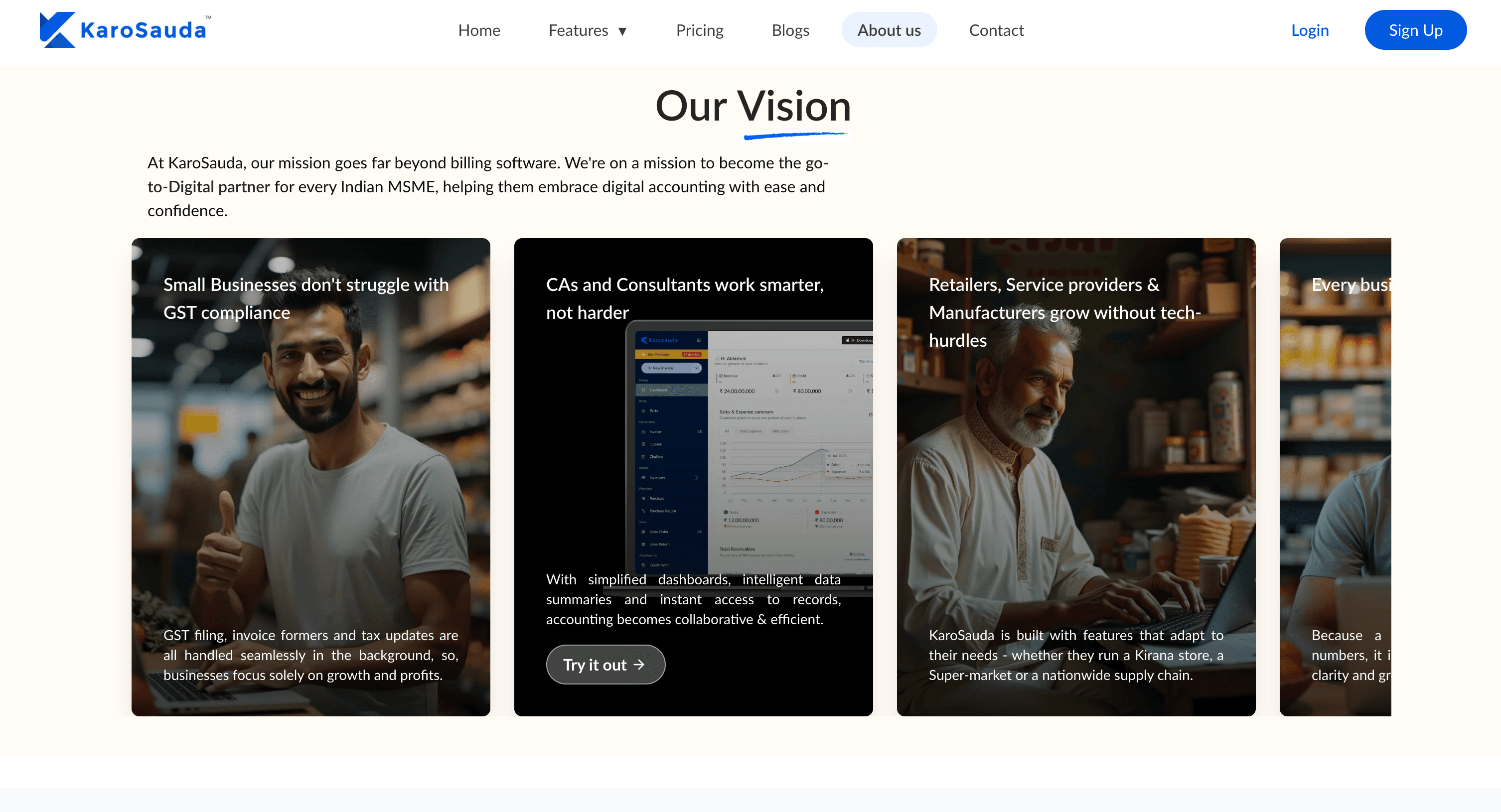Open the Home menu item
This screenshot has width=1501, height=812.
coord(479,30)
